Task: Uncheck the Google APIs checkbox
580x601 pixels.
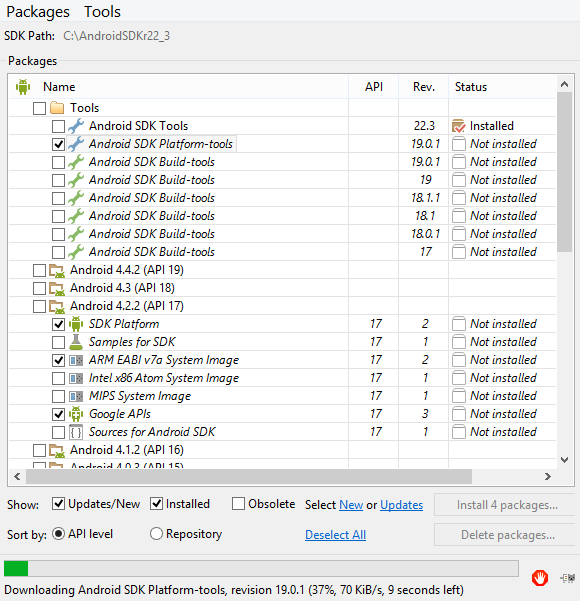Action: tap(58, 414)
